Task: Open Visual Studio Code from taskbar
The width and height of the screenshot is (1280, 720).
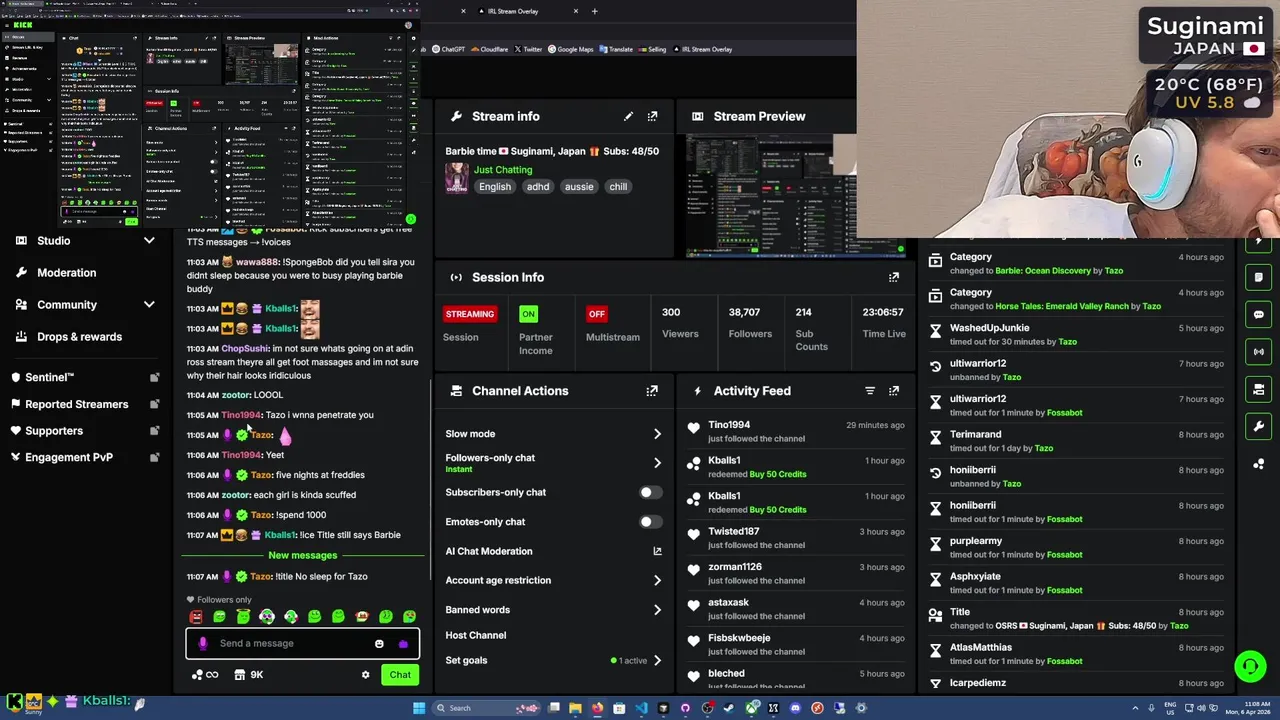Action: (641, 708)
